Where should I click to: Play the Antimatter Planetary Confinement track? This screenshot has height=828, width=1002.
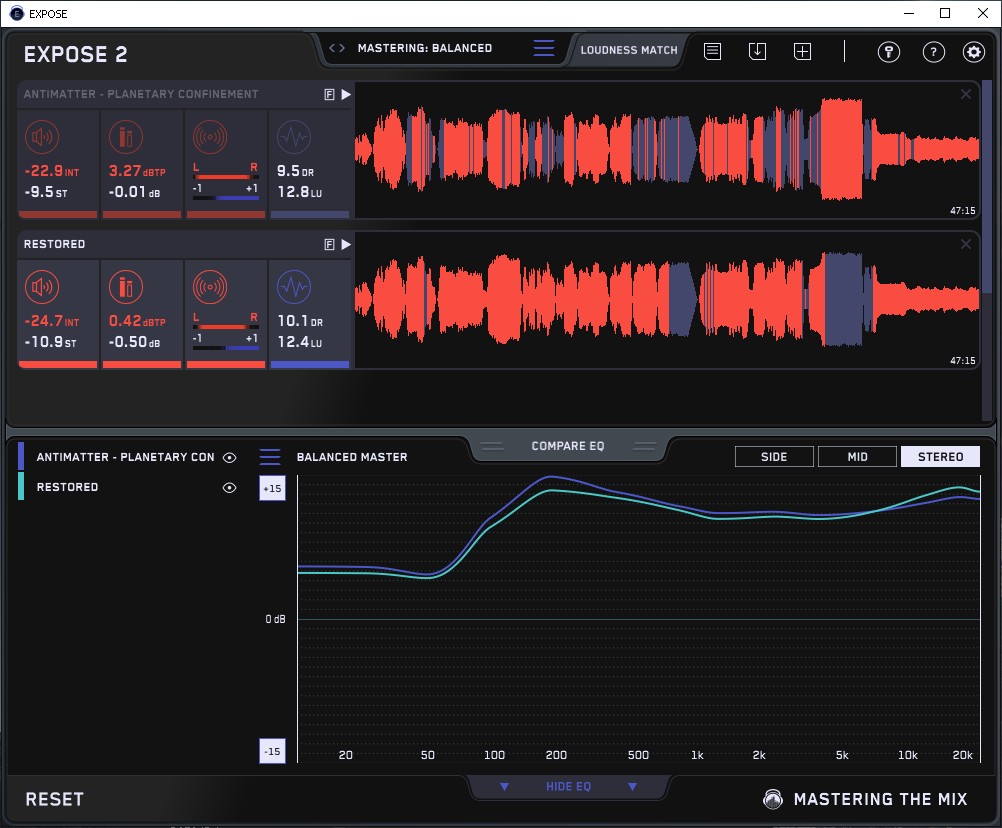[x=346, y=95]
